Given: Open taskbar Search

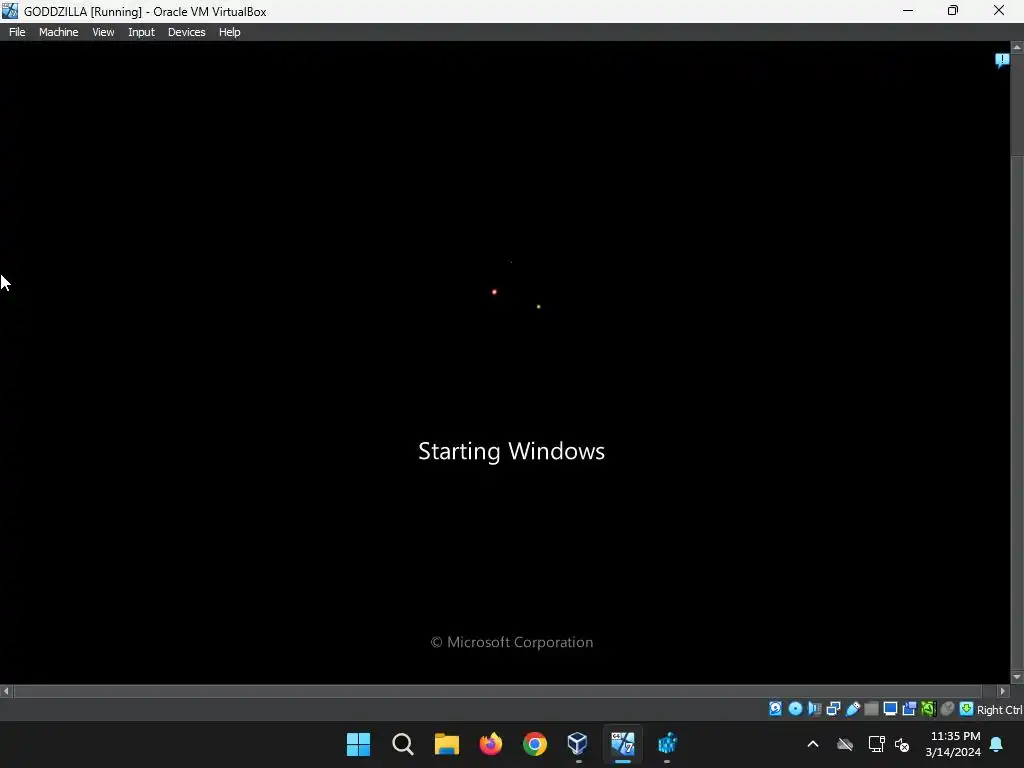Looking at the screenshot, I should (402, 744).
